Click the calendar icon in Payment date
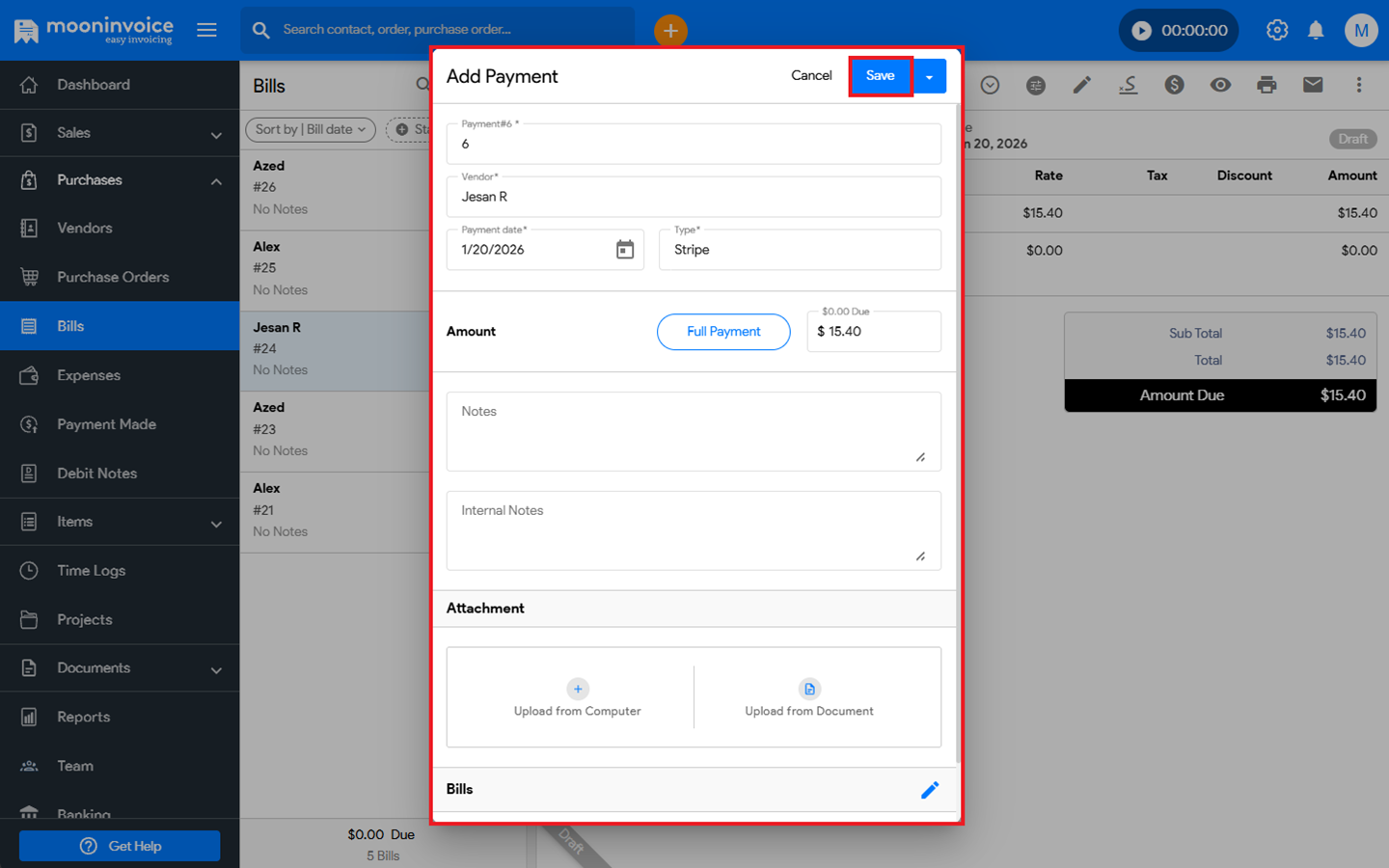 [x=625, y=250]
